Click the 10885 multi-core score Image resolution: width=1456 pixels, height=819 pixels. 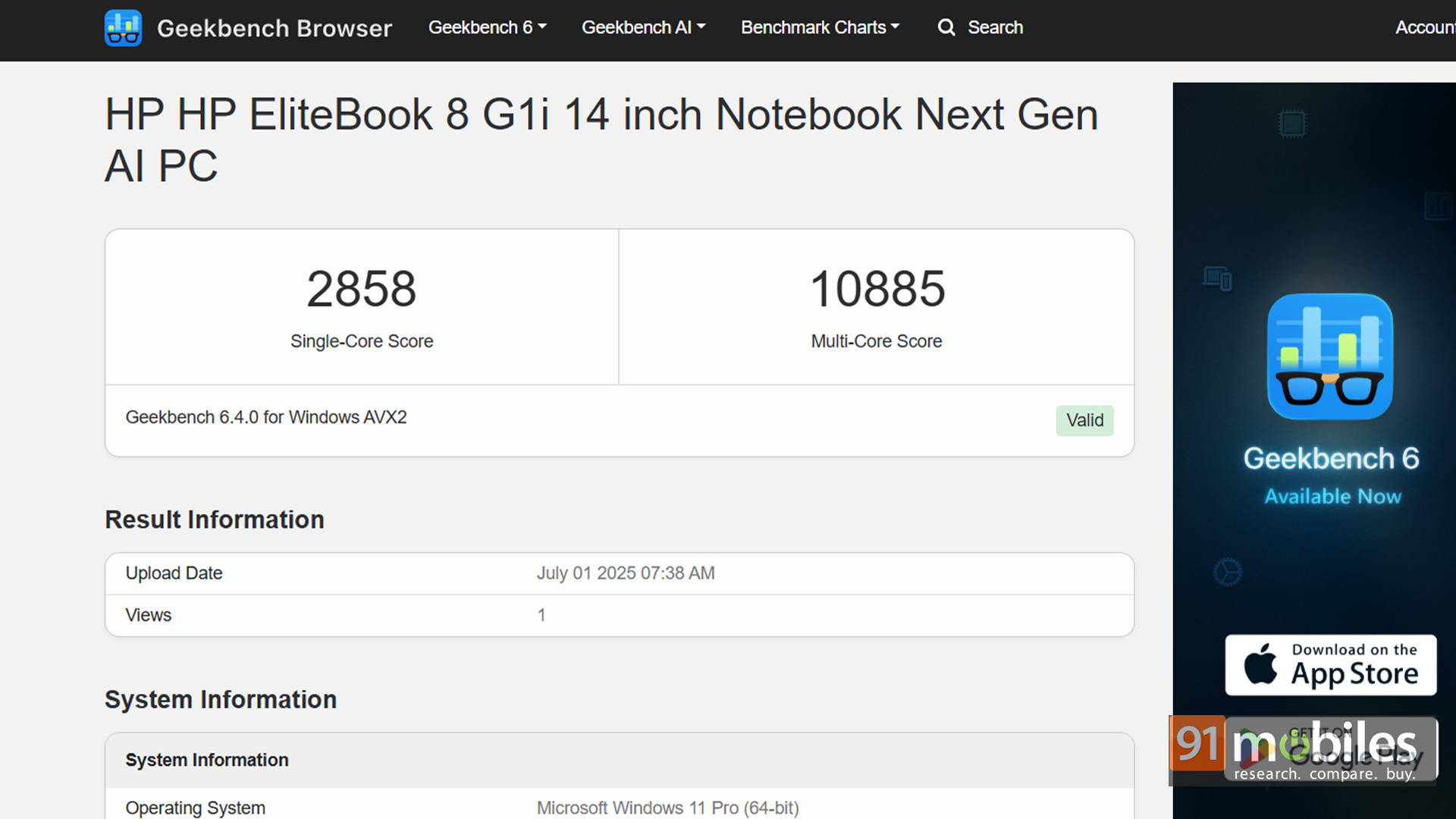click(x=877, y=289)
